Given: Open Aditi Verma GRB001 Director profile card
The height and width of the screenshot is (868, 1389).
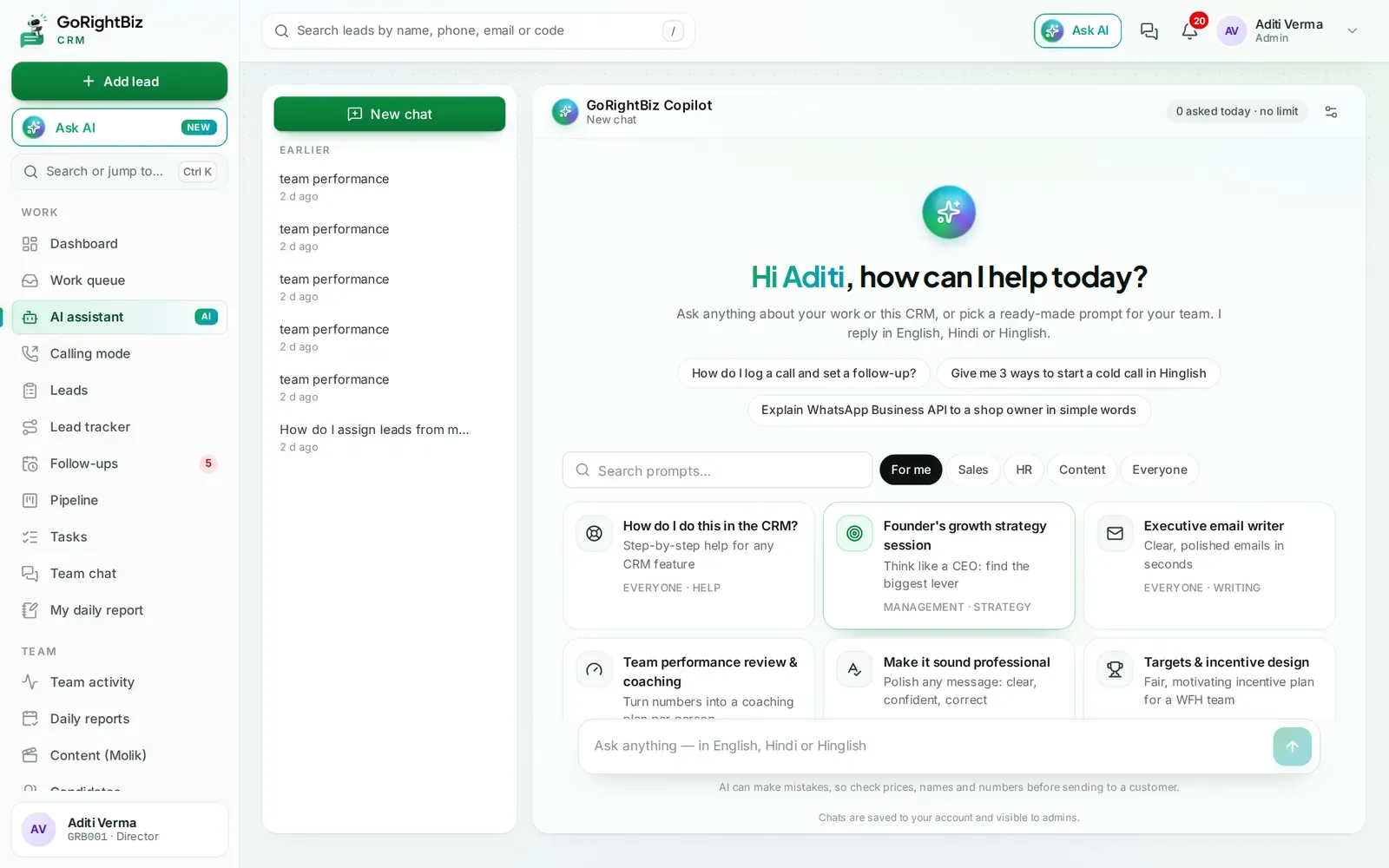Looking at the screenshot, I should (x=120, y=830).
